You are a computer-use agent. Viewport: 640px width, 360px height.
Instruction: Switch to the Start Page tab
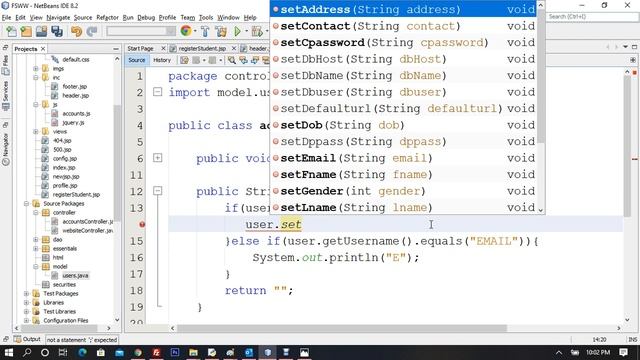coord(140,49)
